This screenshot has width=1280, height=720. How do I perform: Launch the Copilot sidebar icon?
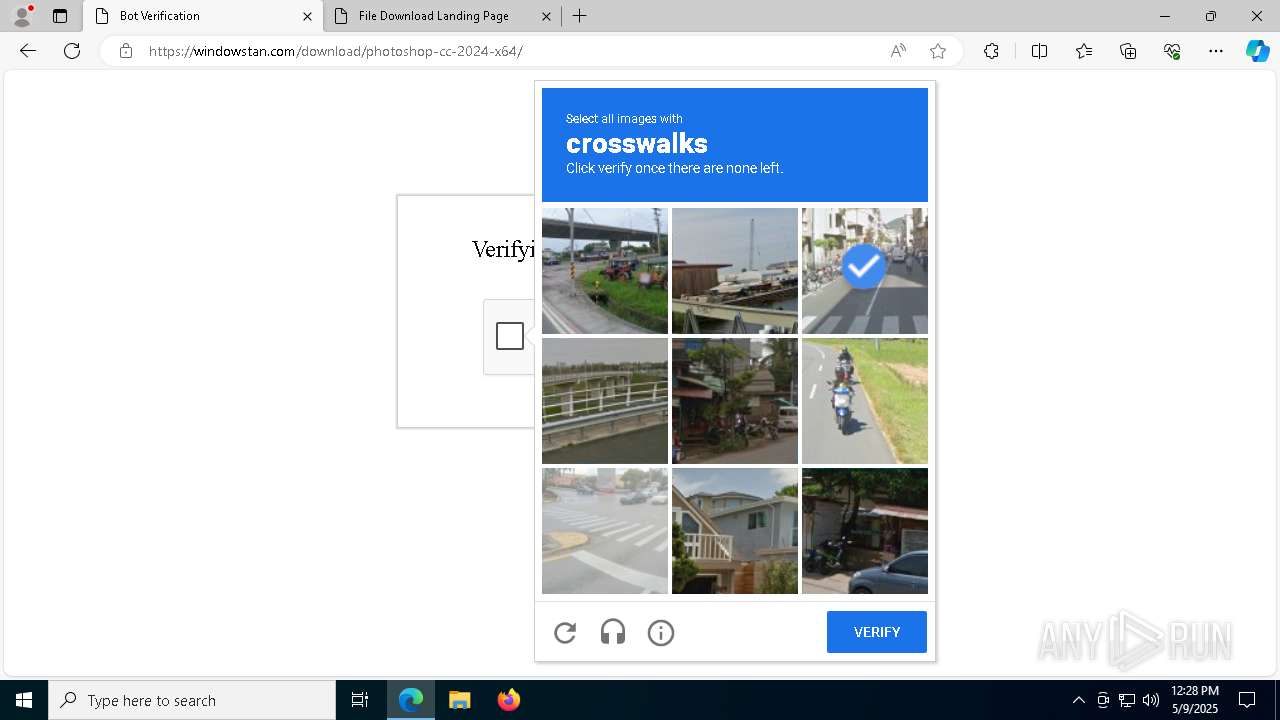pos(1257,51)
